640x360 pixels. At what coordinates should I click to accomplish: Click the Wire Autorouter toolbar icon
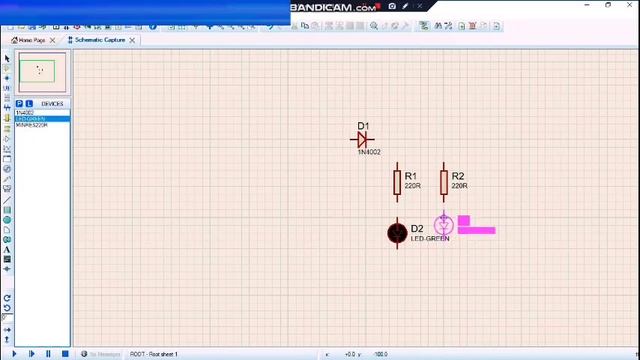pos(424,26)
